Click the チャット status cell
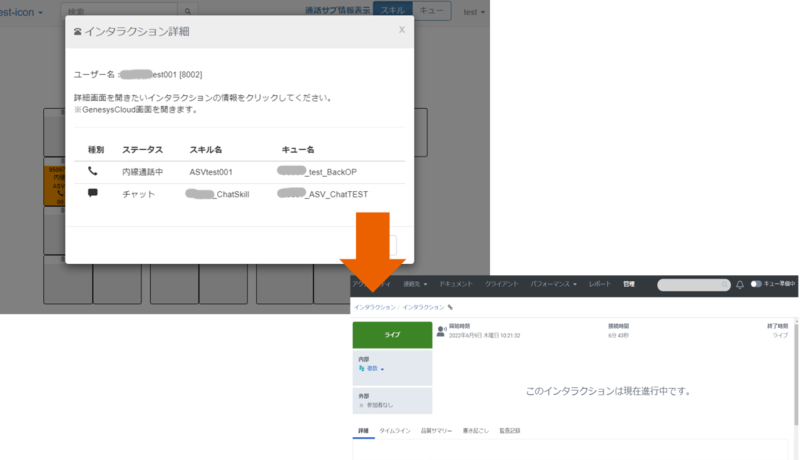800x460 pixels. coord(138,194)
